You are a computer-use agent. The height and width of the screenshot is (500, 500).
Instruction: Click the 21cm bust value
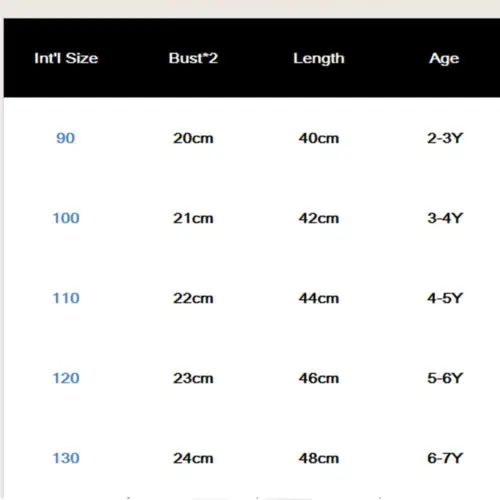(x=193, y=218)
